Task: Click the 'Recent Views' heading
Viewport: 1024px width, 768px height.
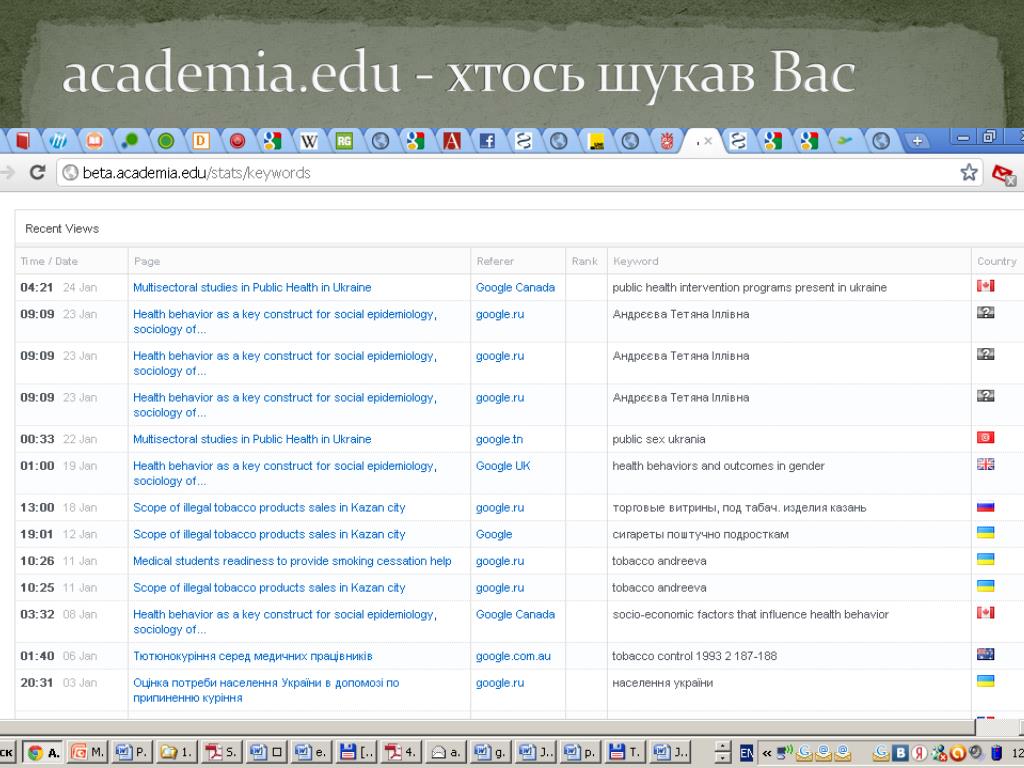Action: [62, 229]
